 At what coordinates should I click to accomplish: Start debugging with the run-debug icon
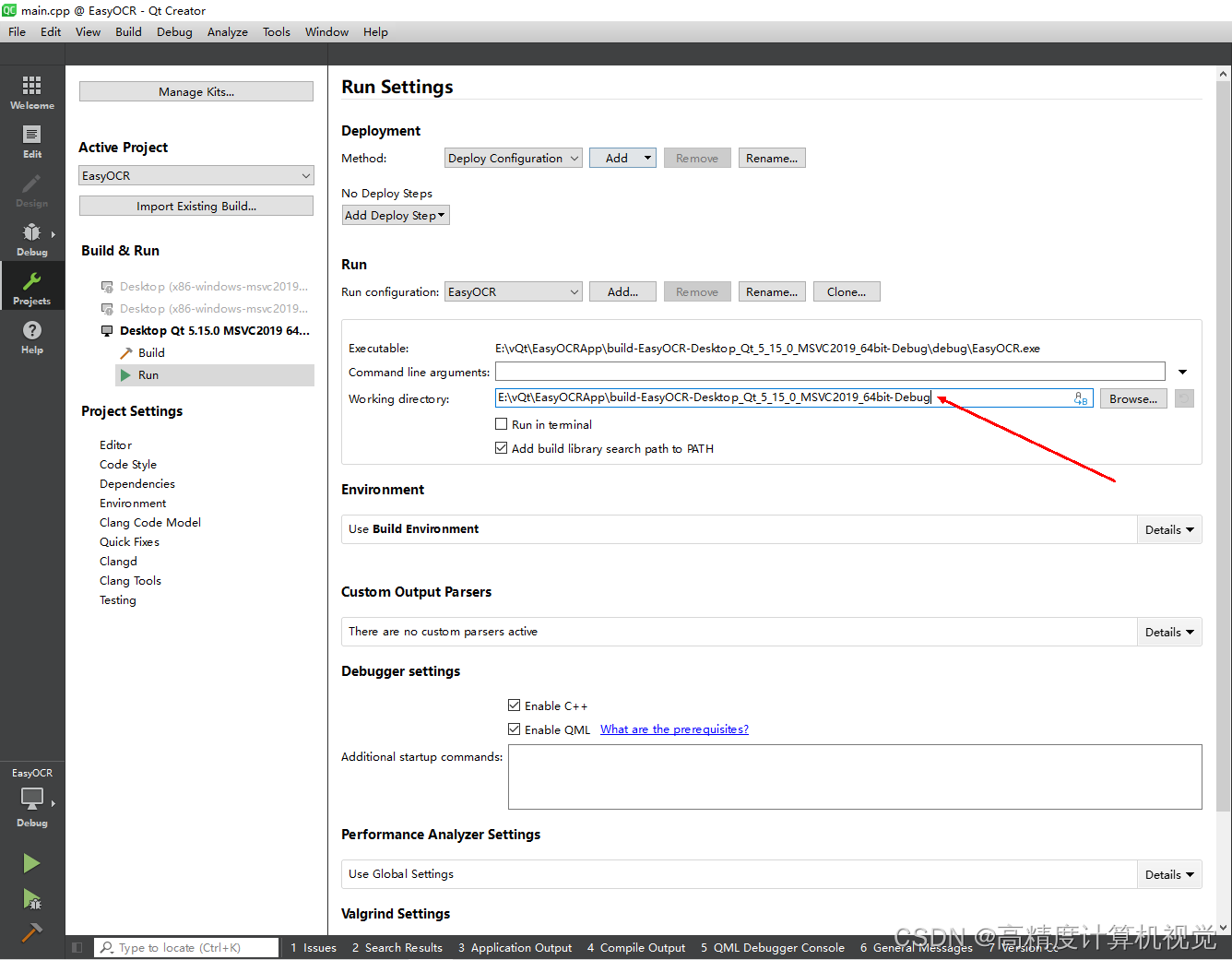(x=31, y=898)
